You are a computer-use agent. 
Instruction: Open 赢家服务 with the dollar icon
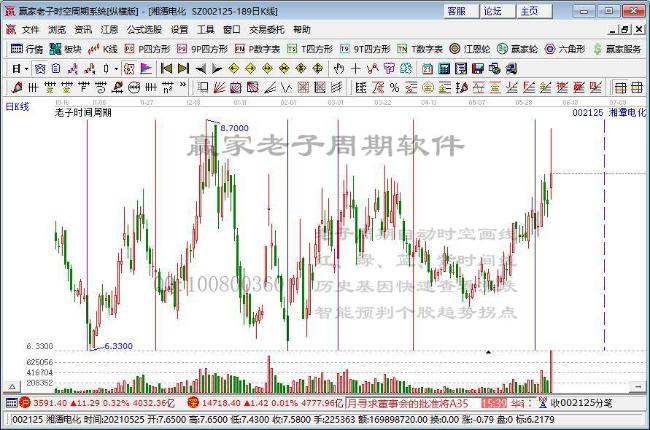617,49
